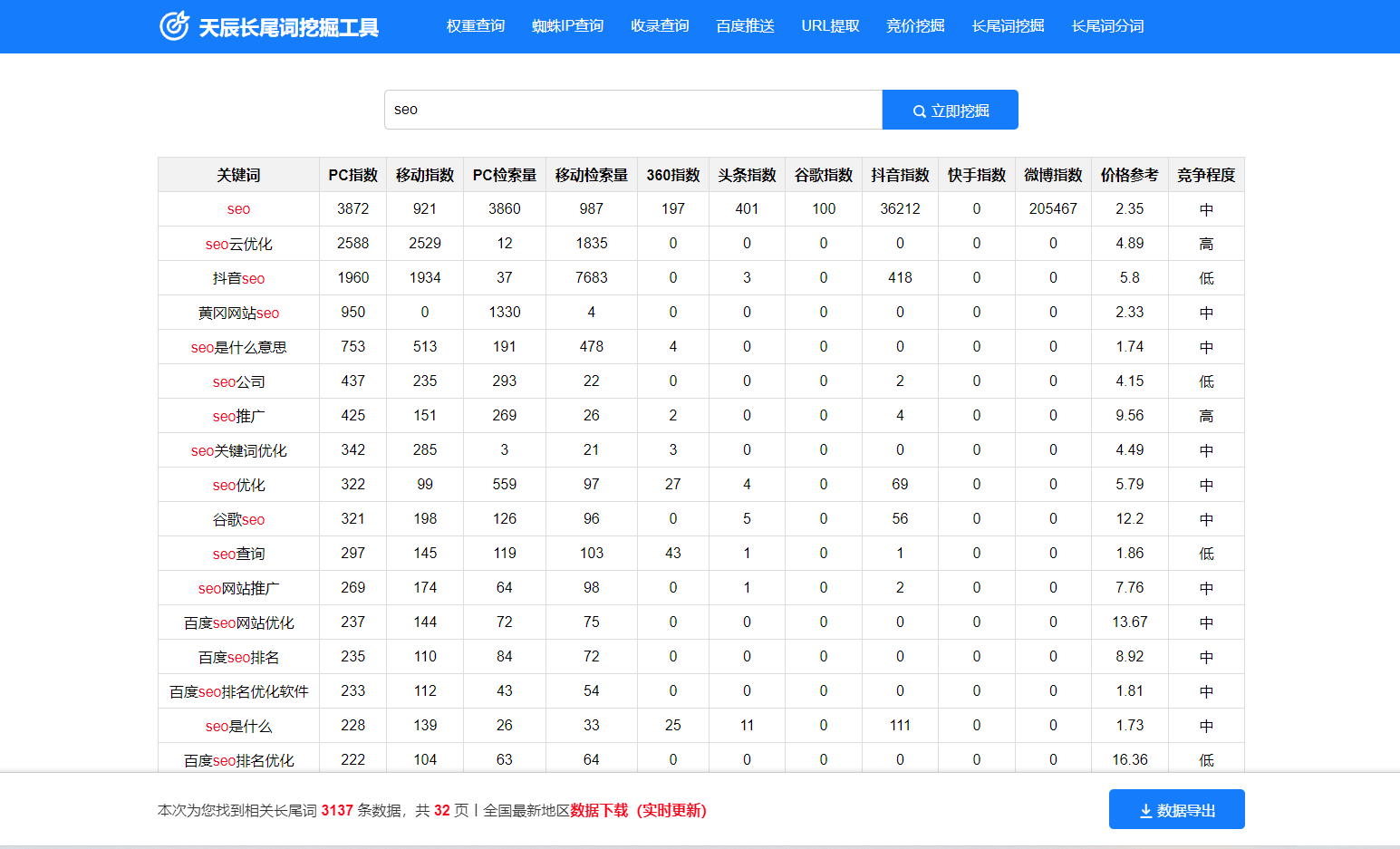Click the PC检索量 column header
This screenshot has height=849, width=1400.
point(505,175)
